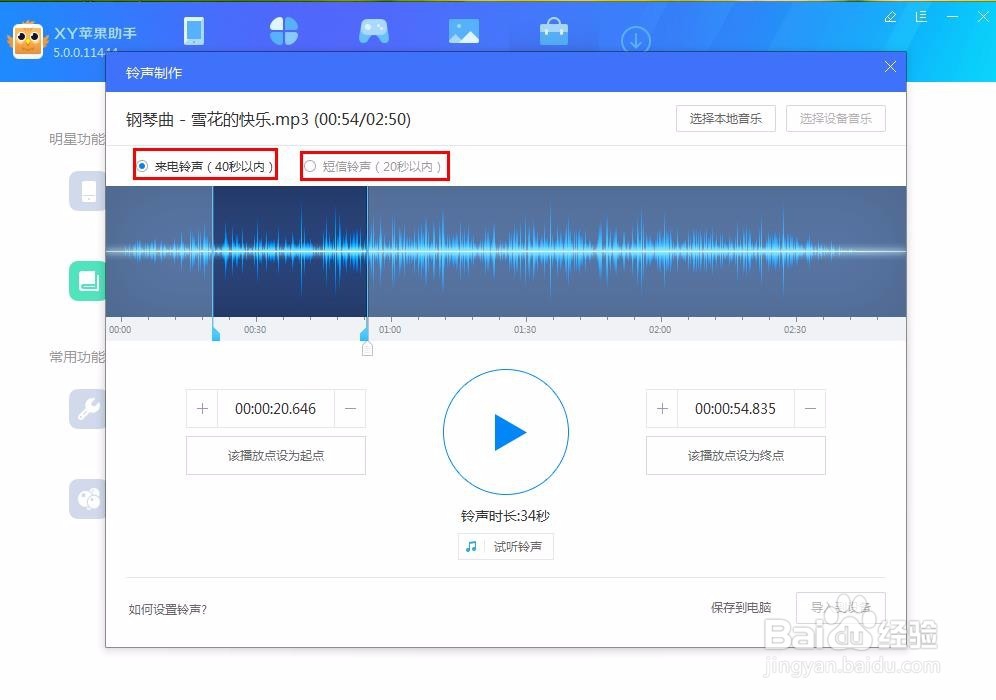Increase end time with plus button

point(662,408)
